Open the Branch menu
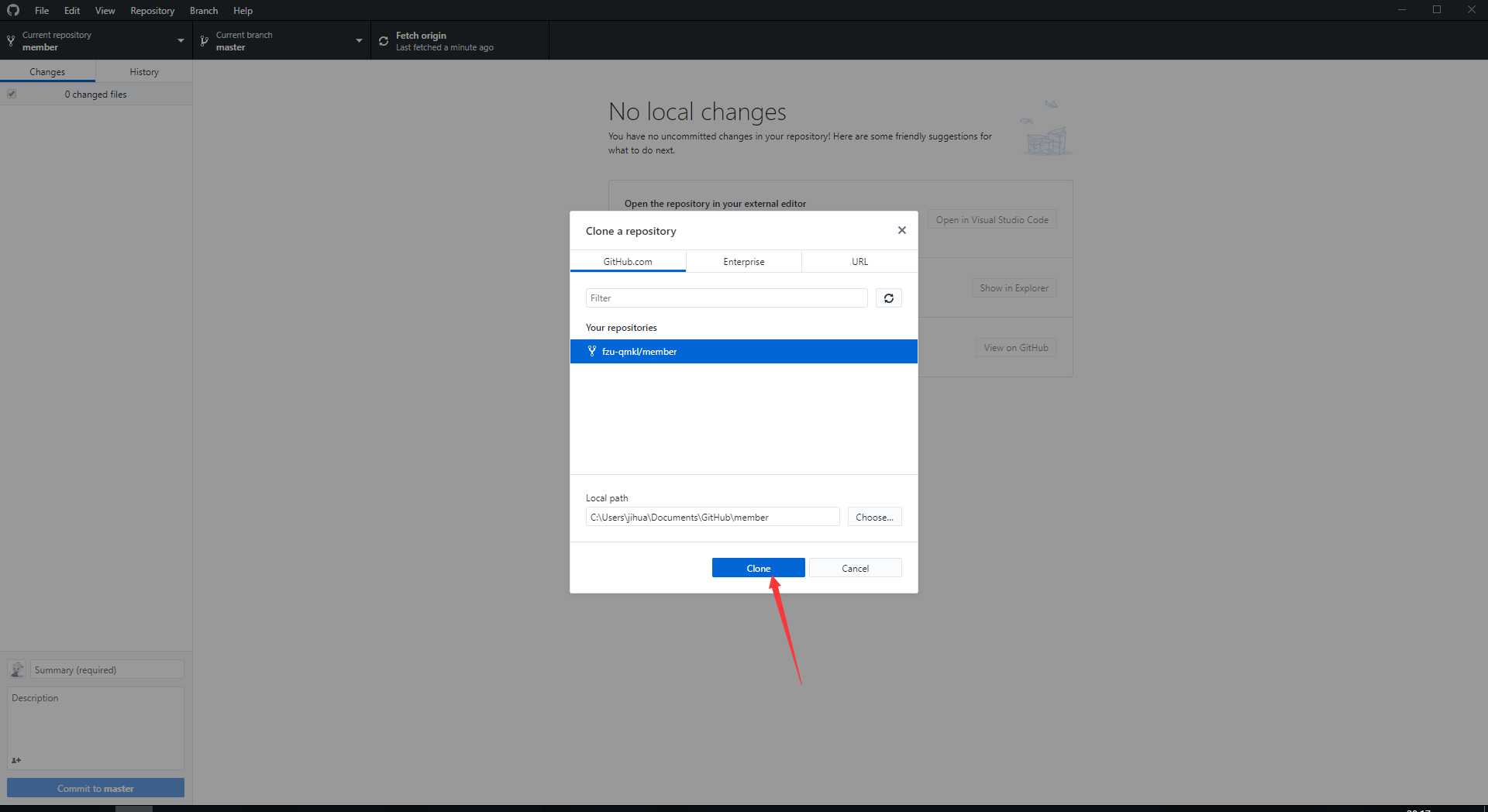Image resolution: width=1488 pixels, height=812 pixels. pyautogui.click(x=204, y=10)
